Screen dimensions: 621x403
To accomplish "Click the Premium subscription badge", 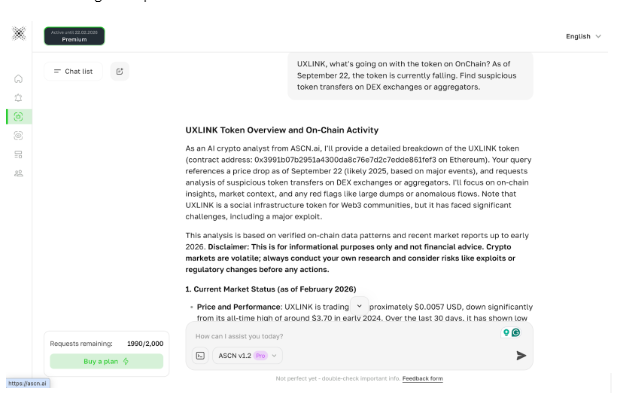I will [x=75, y=36].
